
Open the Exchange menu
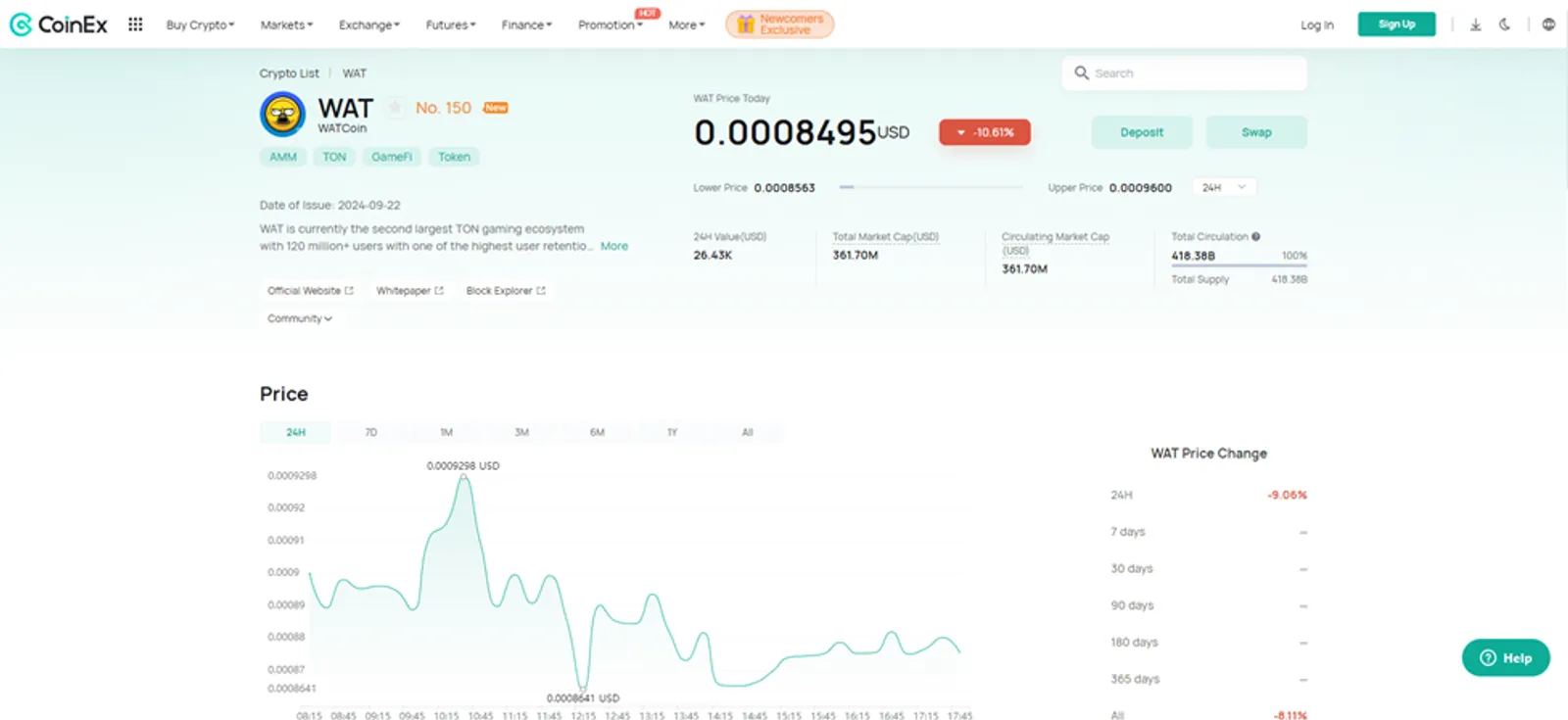pyautogui.click(x=369, y=25)
